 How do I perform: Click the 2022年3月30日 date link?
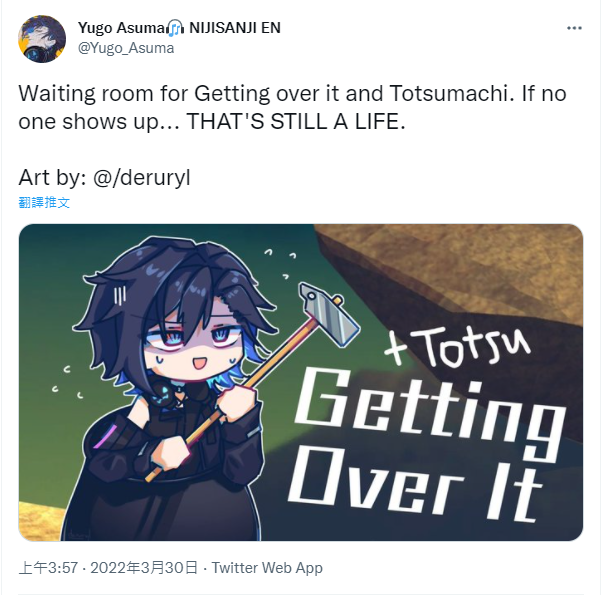point(144,568)
